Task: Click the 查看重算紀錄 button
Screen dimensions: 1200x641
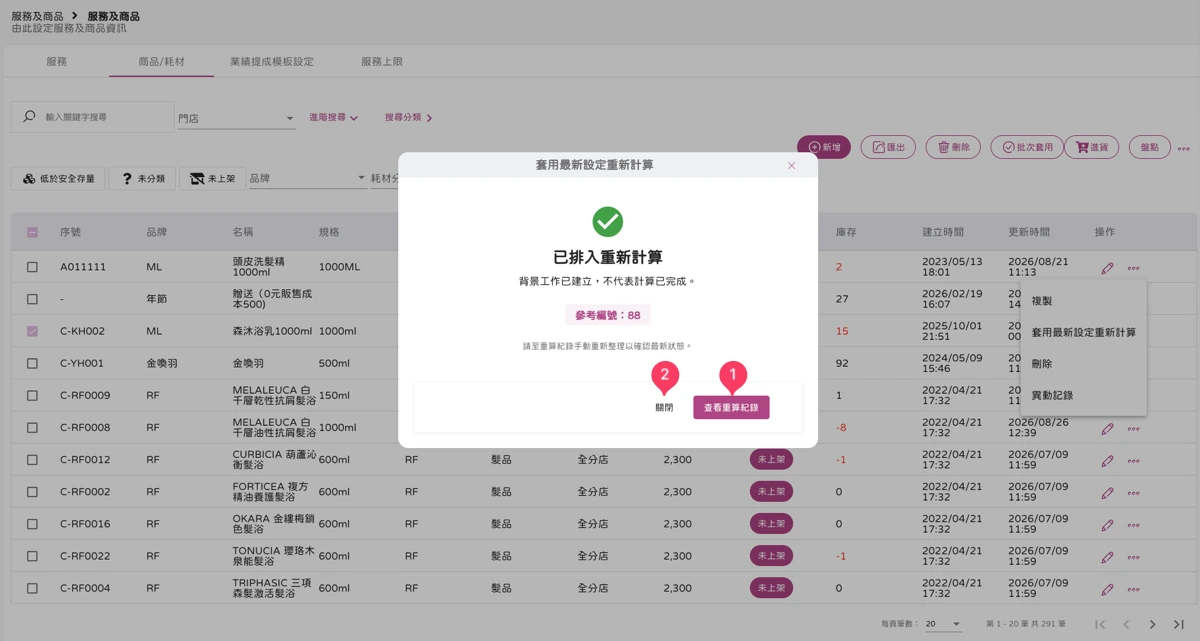Action: (x=731, y=408)
